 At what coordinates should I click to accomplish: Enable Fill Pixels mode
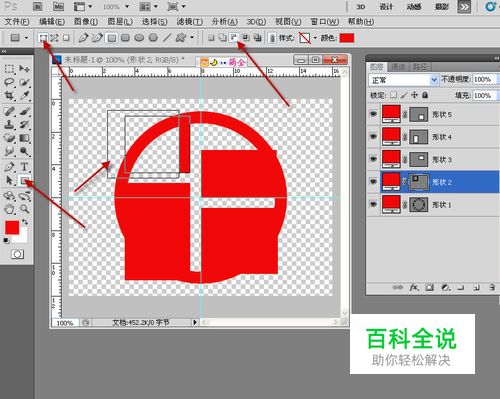click(66, 38)
